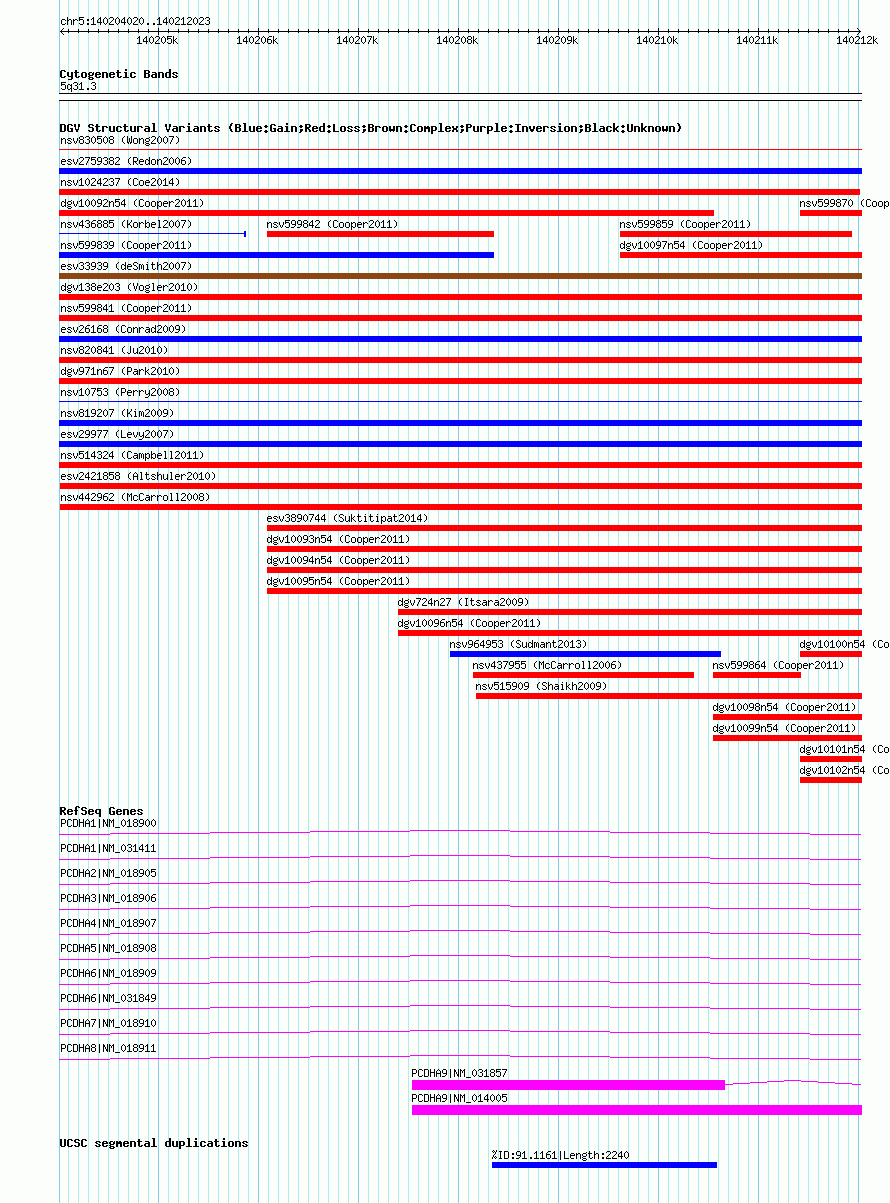The image size is (890, 1203).
Task: Click the dgv10098n54 (Cooper2011) label
Action: click(x=784, y=707)
